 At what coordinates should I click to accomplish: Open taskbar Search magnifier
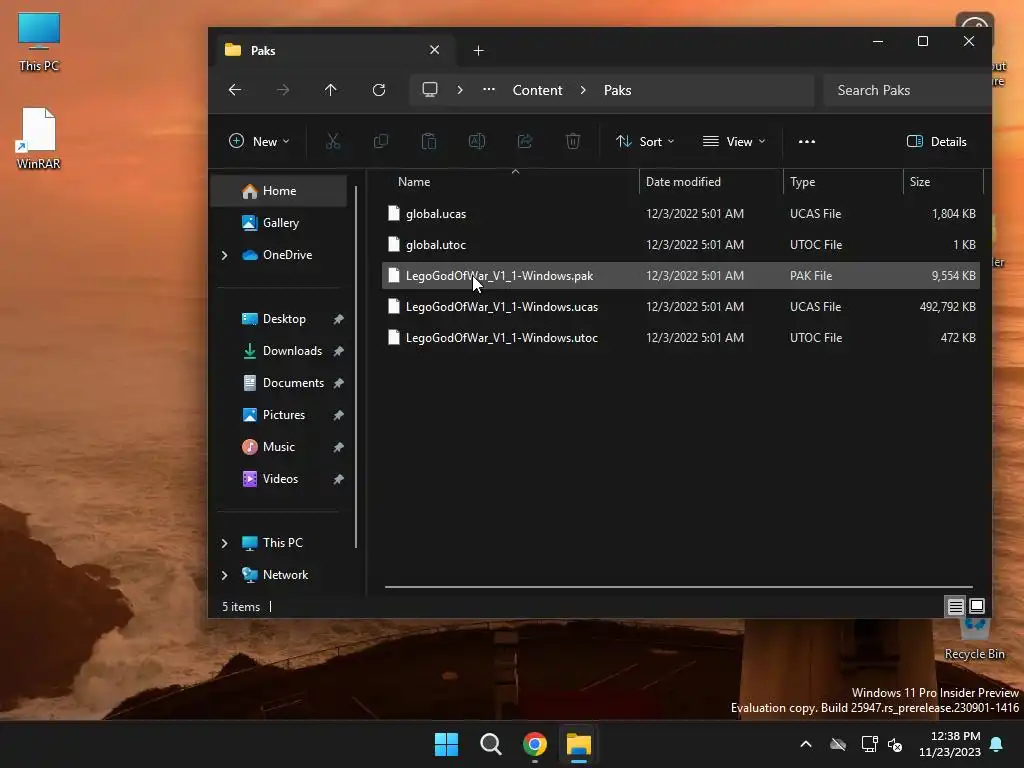490,744
